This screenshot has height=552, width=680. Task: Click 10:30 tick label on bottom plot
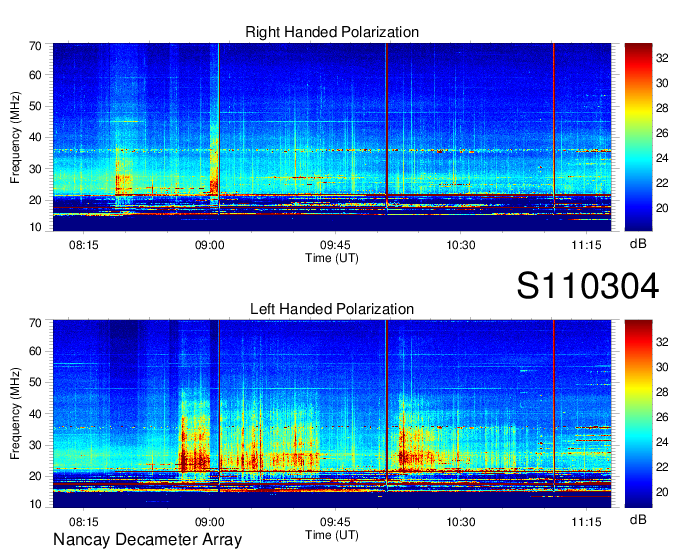[461, 522]
